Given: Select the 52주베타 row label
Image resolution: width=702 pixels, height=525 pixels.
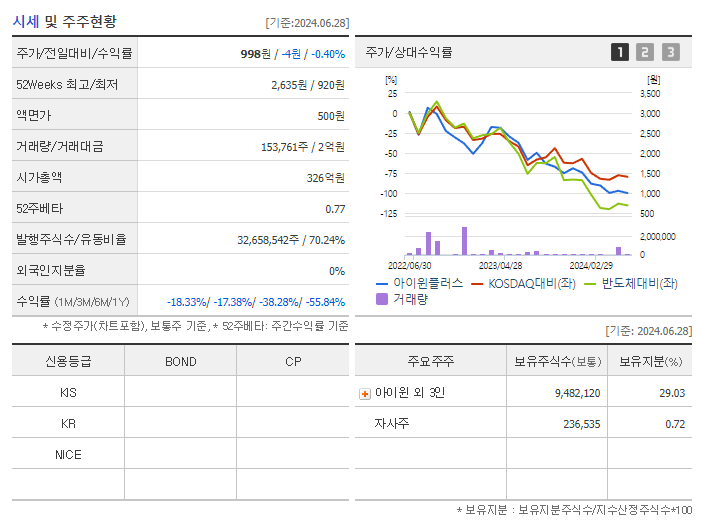Looking at the screenshot, I should tap(39, 209).
